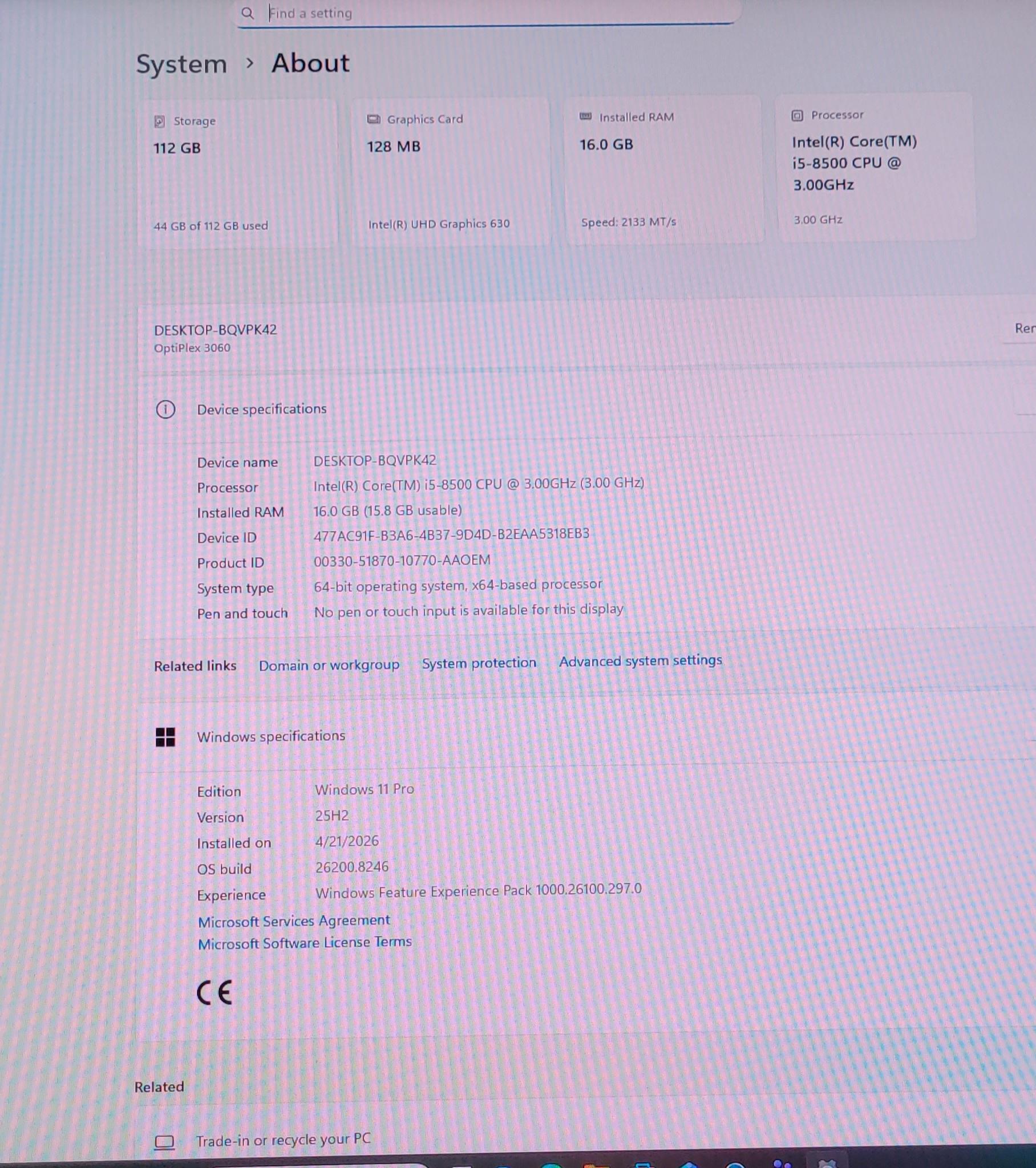Viewport: 1036px width, 1168px height.
Task: Open the Domain or workgroup link
Action: 329,665
